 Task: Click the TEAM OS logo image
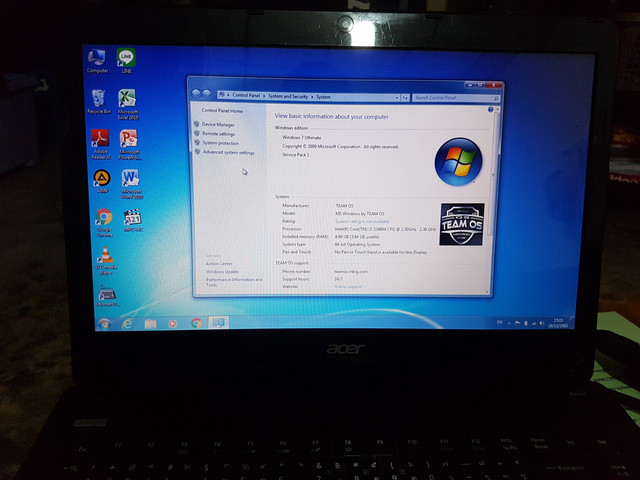[x=462, y=224]
